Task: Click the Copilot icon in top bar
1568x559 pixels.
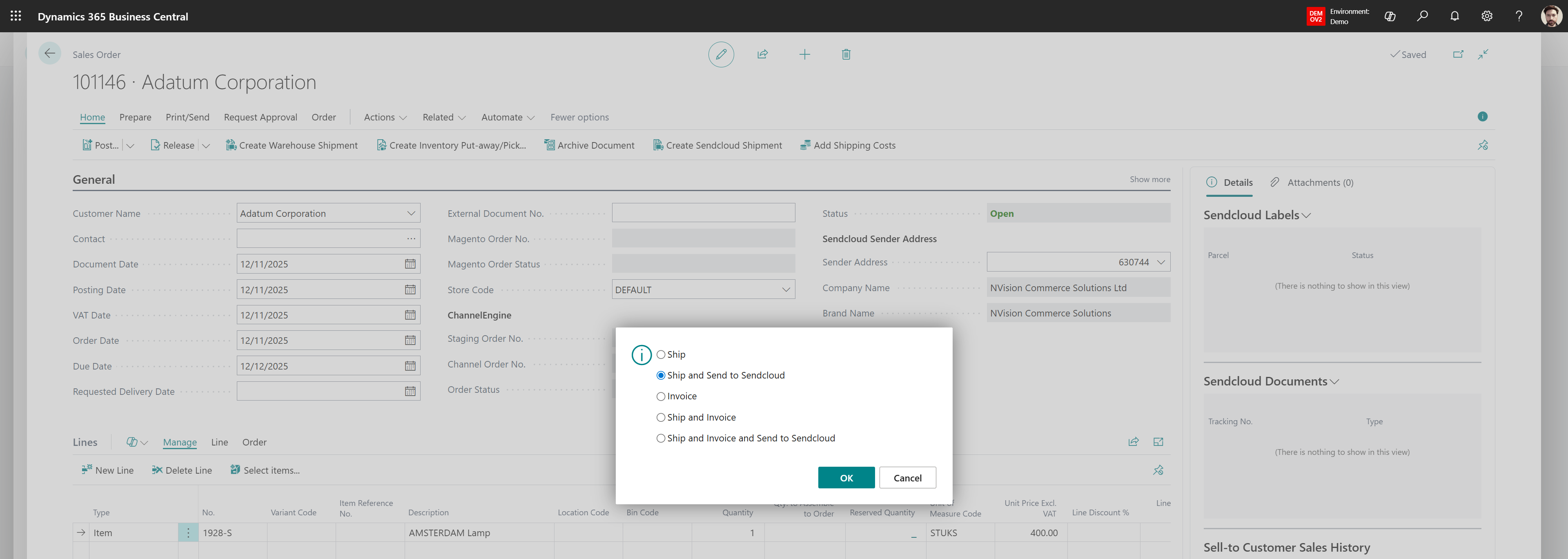Action: click(x=1390, y=16)
